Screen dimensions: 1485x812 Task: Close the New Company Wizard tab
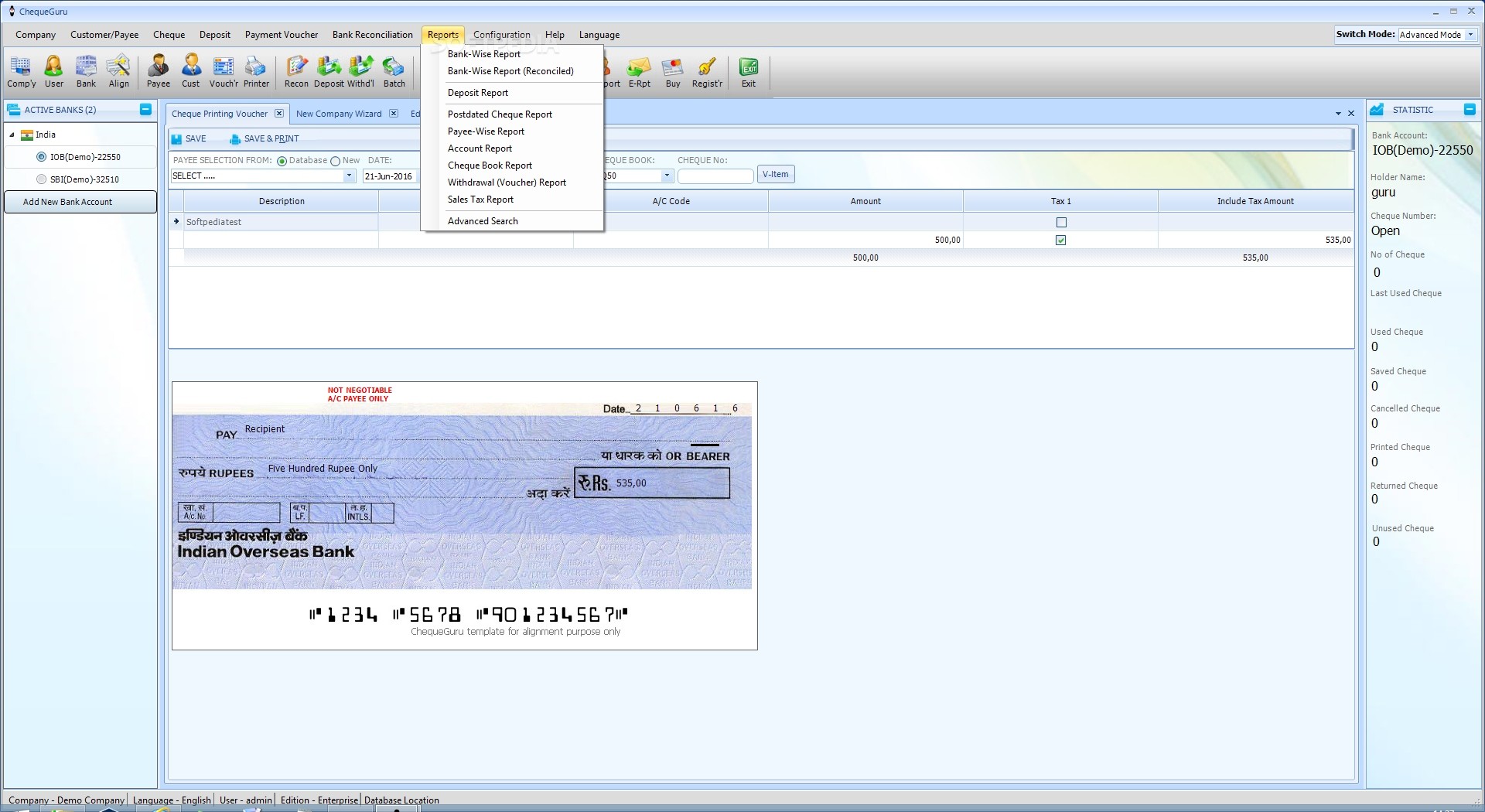pos(394,114)
